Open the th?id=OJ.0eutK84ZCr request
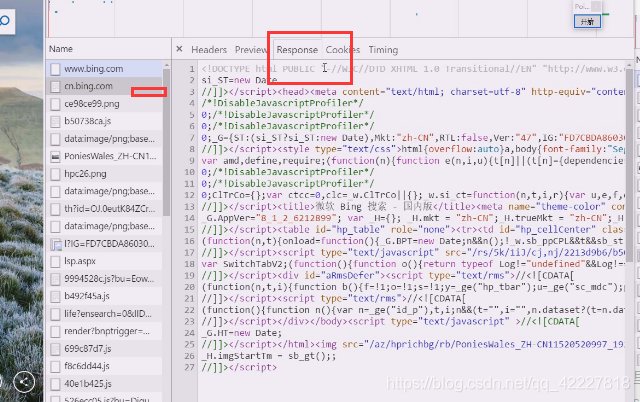The height and width of the screenshot is (402, 640). coord(104,209)
